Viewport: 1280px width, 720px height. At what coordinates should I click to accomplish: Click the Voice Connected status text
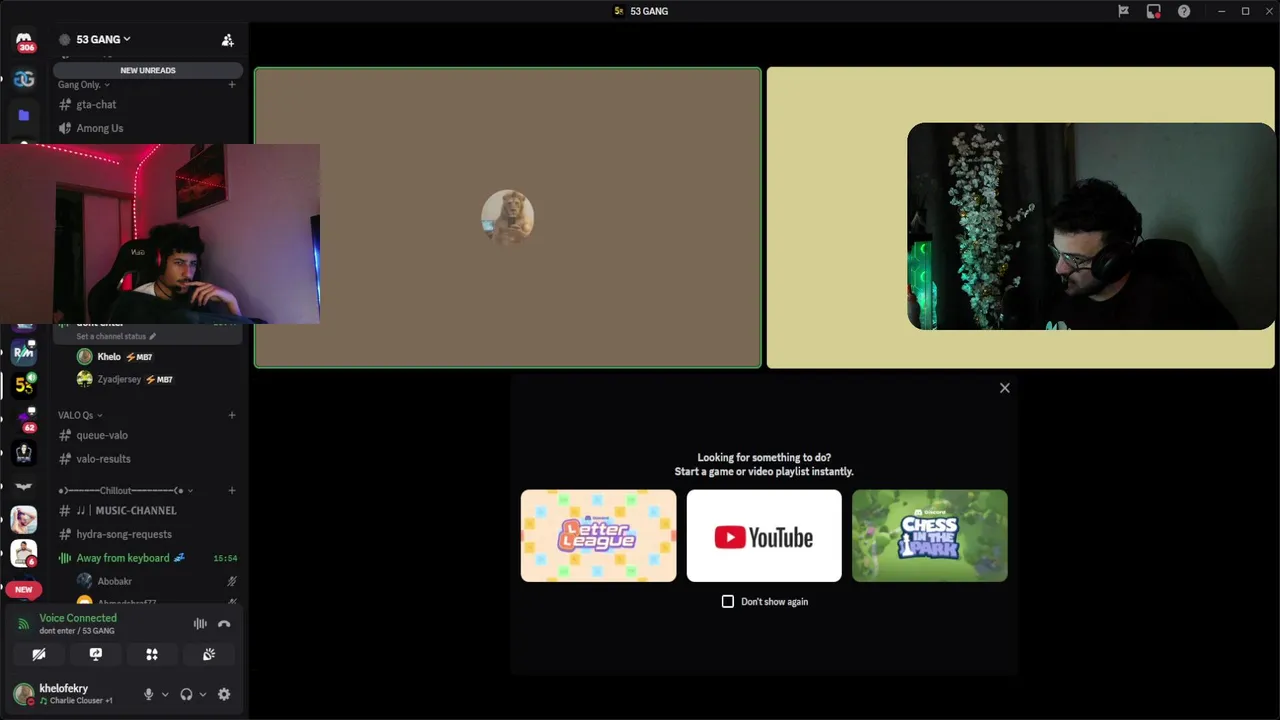(78, 618)
